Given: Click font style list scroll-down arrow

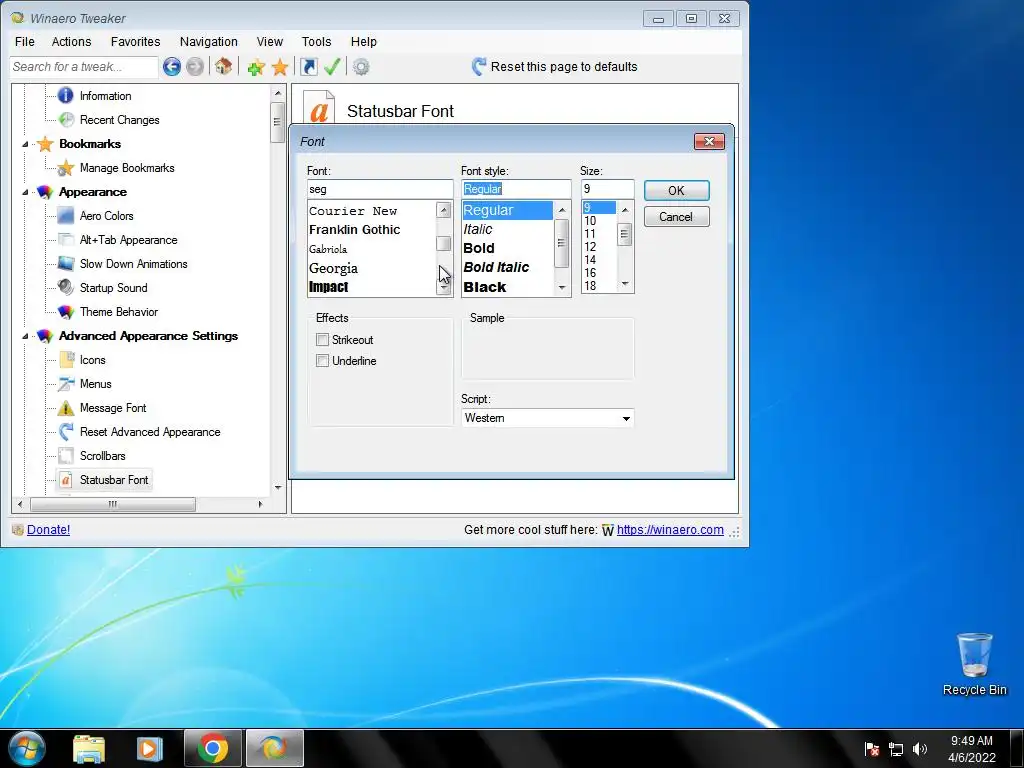Looking at the screenshot, I should (562, 288).
